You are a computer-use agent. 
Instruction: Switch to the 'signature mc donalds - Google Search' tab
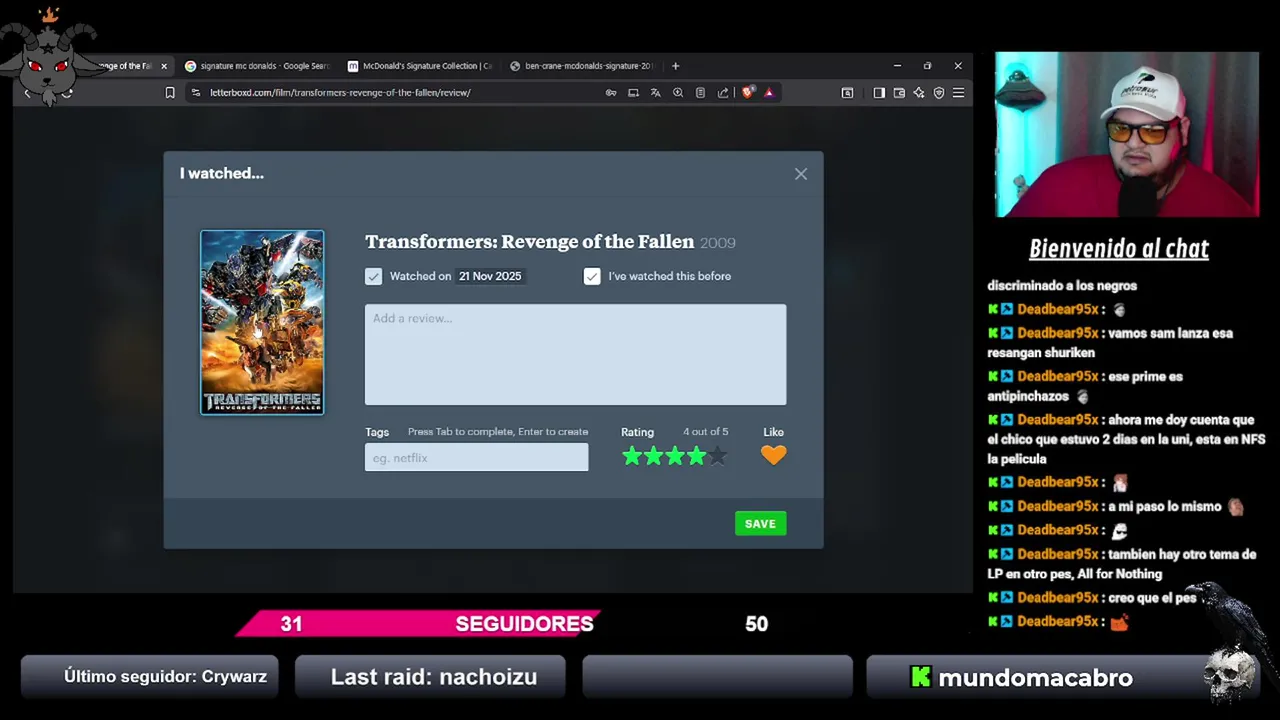(258, 66)
